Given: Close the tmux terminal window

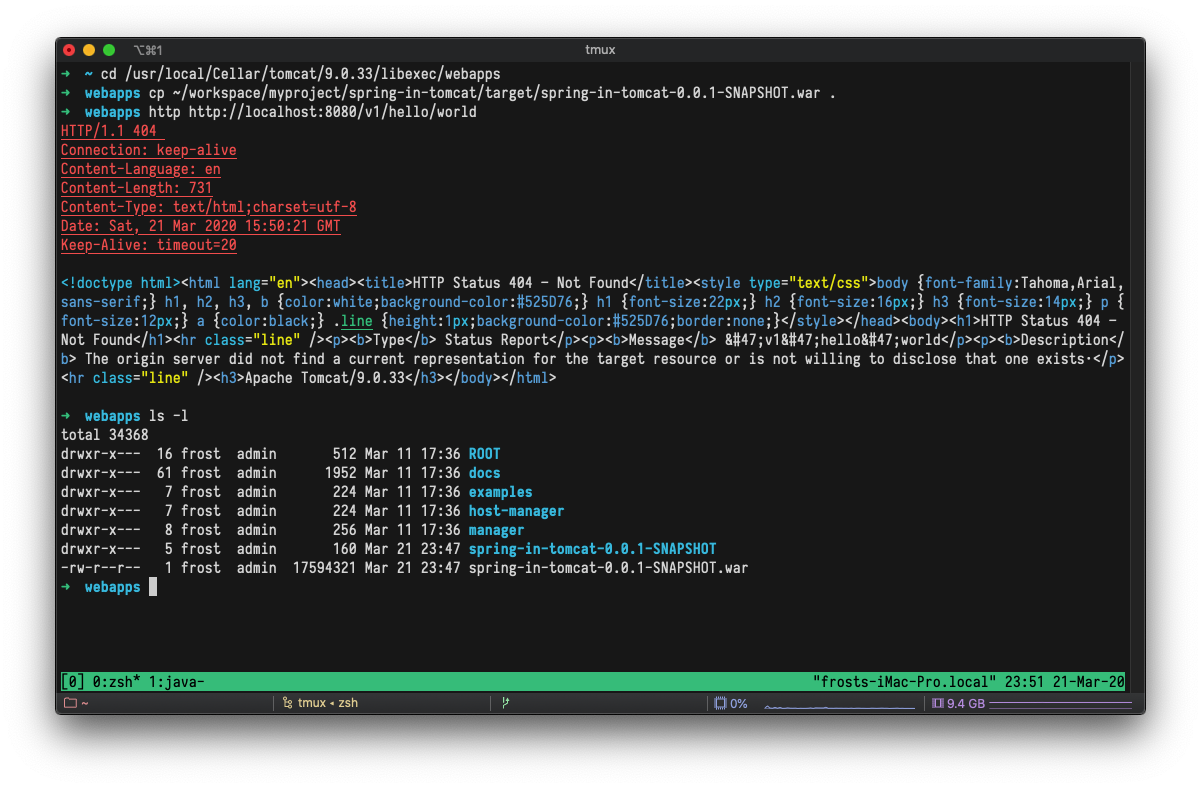Looking at the screenshot, I should pyautogui.click(x=69, y=50).
